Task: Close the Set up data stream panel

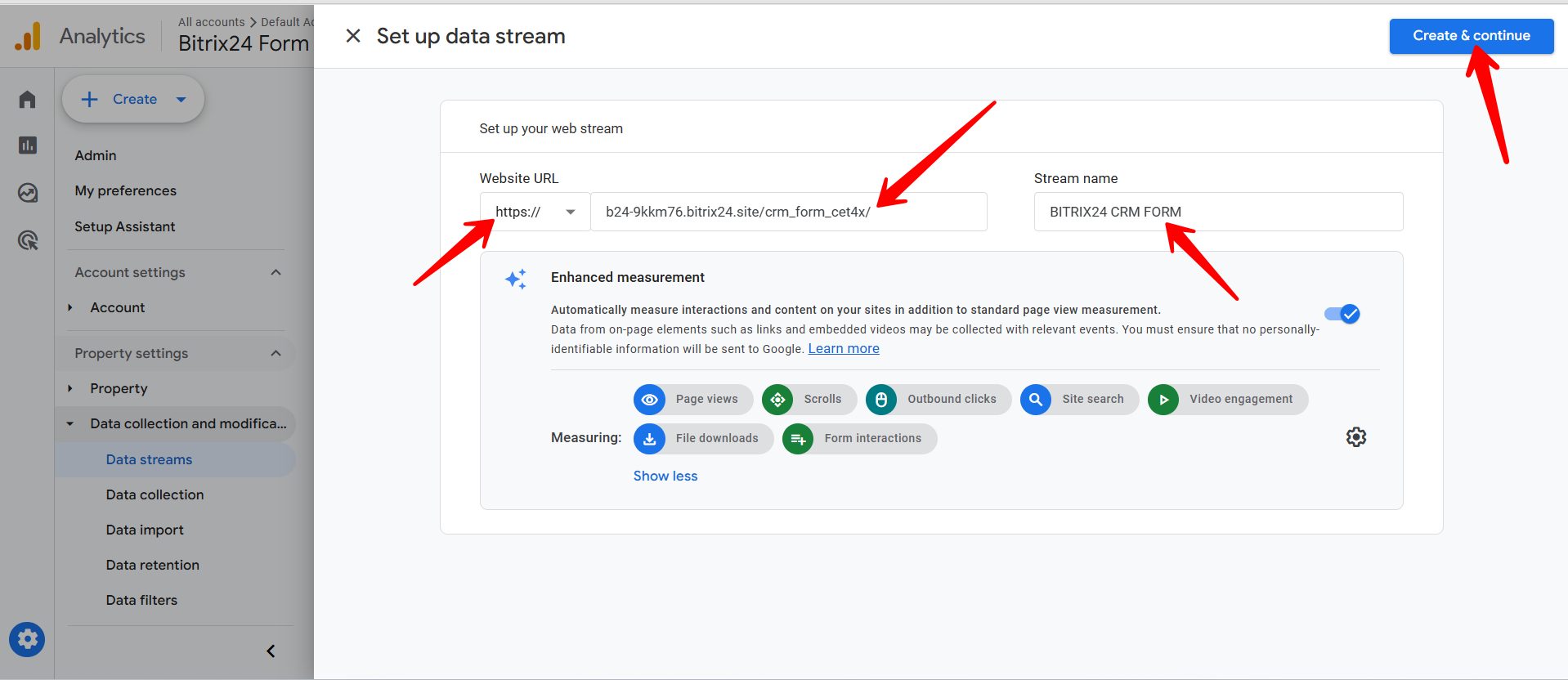Action: pyautogui.click(x=353, y=36)
